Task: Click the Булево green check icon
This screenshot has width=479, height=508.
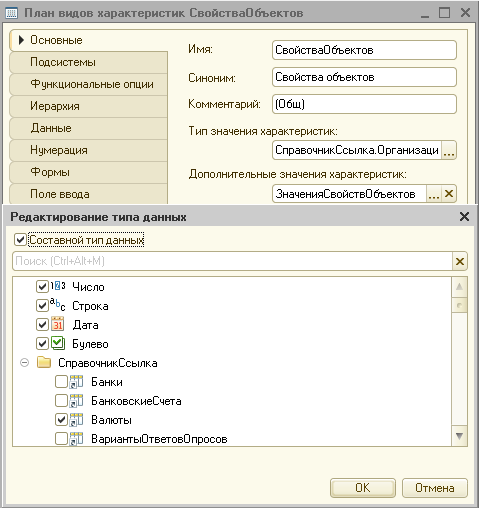Action: pyautogui.click(x=58, y=343)
